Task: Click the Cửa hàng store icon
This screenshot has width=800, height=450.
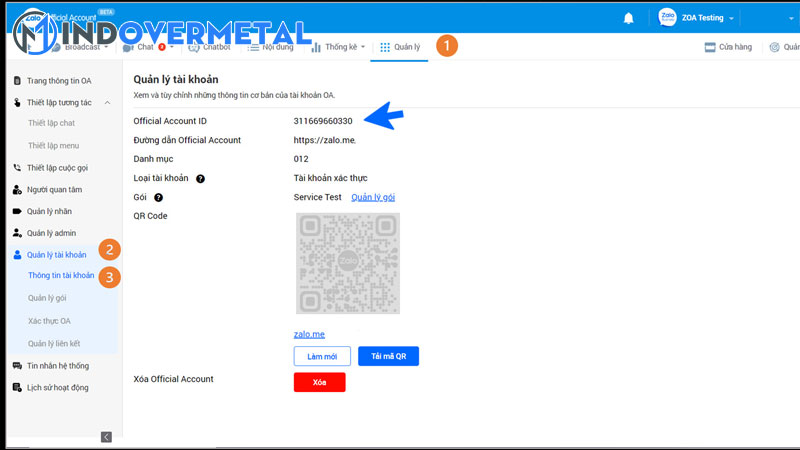Action: pos(710,47)
